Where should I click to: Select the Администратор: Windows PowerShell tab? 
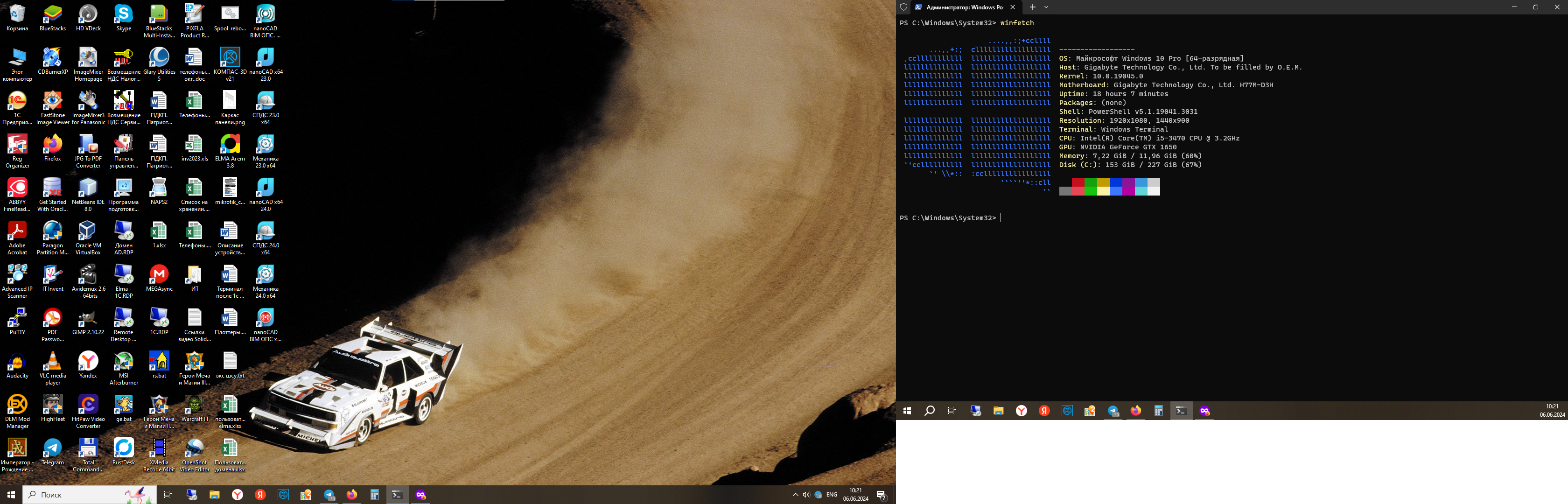(966, 7)
